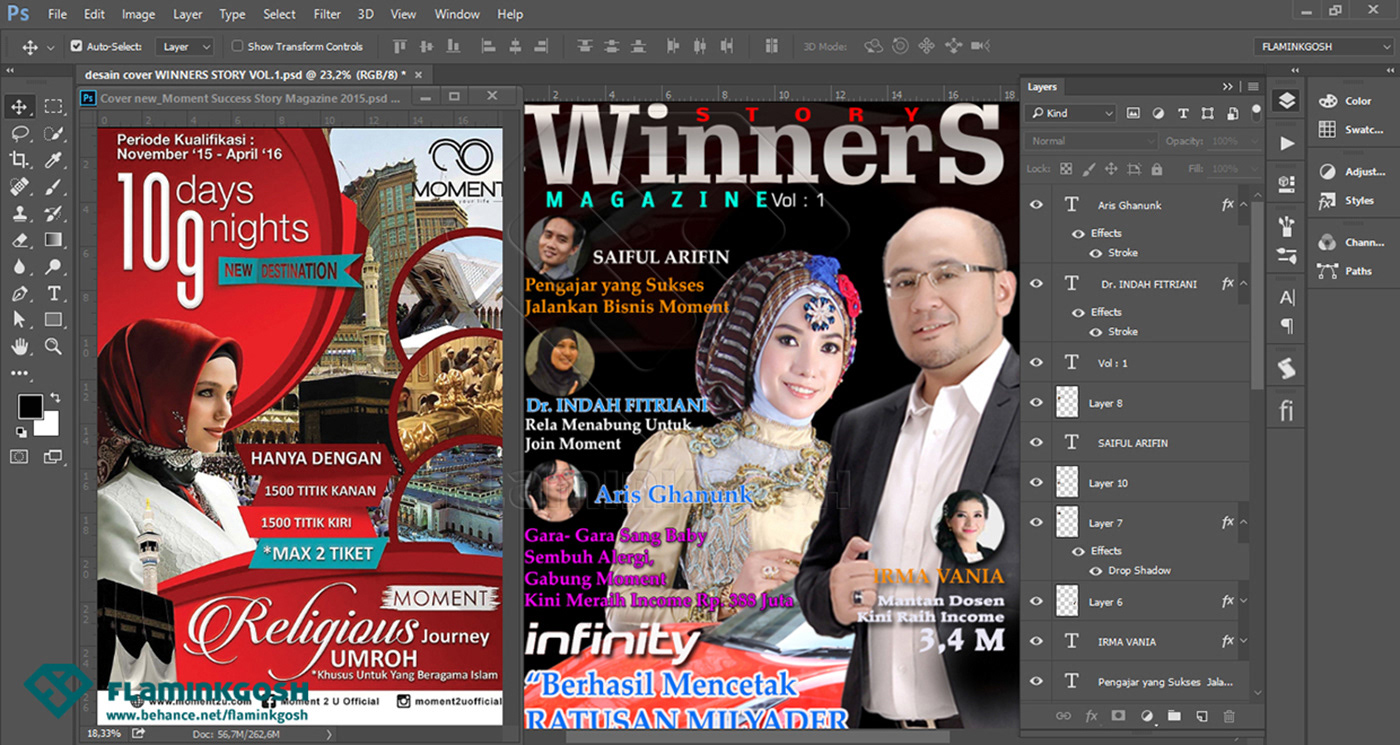Select the History Brush tool
Viewport: 1400px width, 745px height.
[x=53, y=213]
